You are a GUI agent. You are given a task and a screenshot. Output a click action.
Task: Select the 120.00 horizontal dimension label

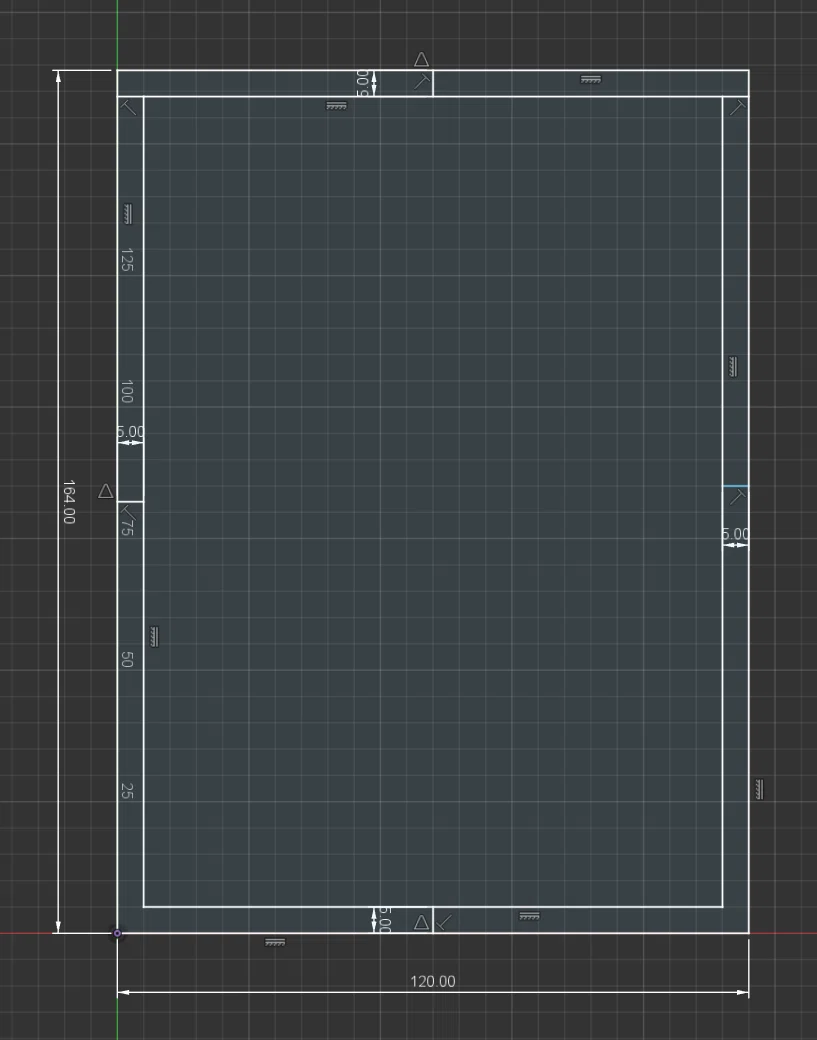pyautogui.click(x=433, y=982)
